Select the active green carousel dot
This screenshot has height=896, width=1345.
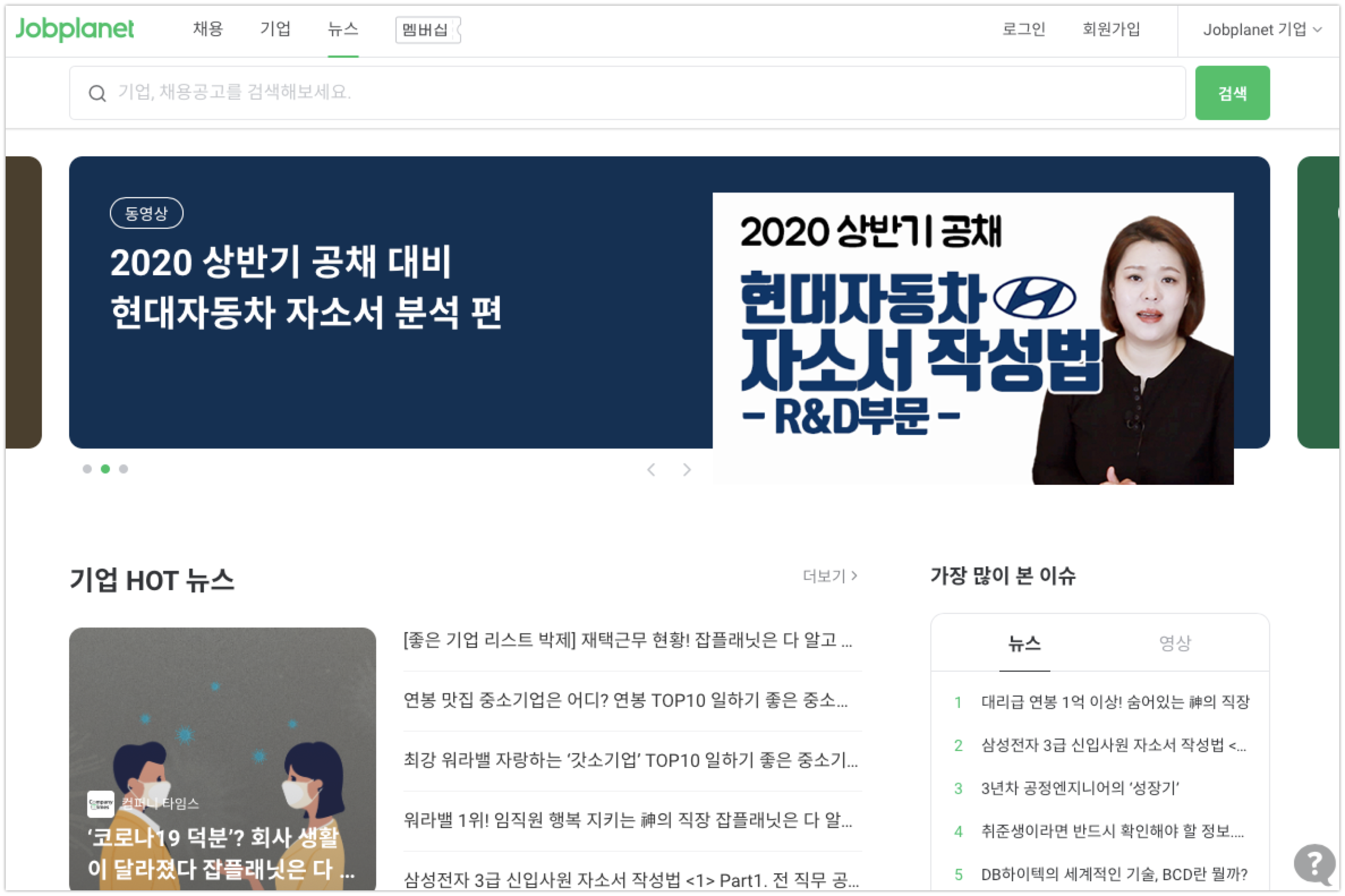(105, 469)
